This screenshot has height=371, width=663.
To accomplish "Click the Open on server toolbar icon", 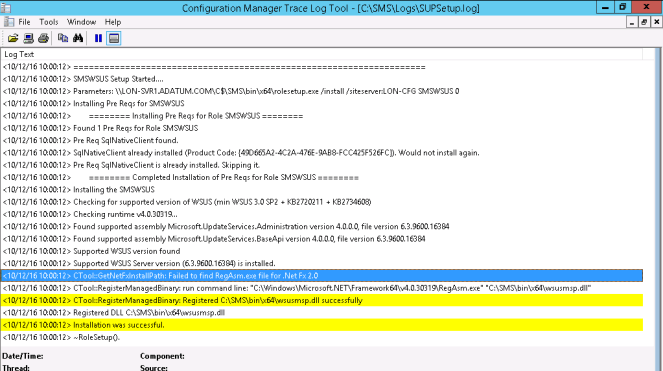I will 28,38.
